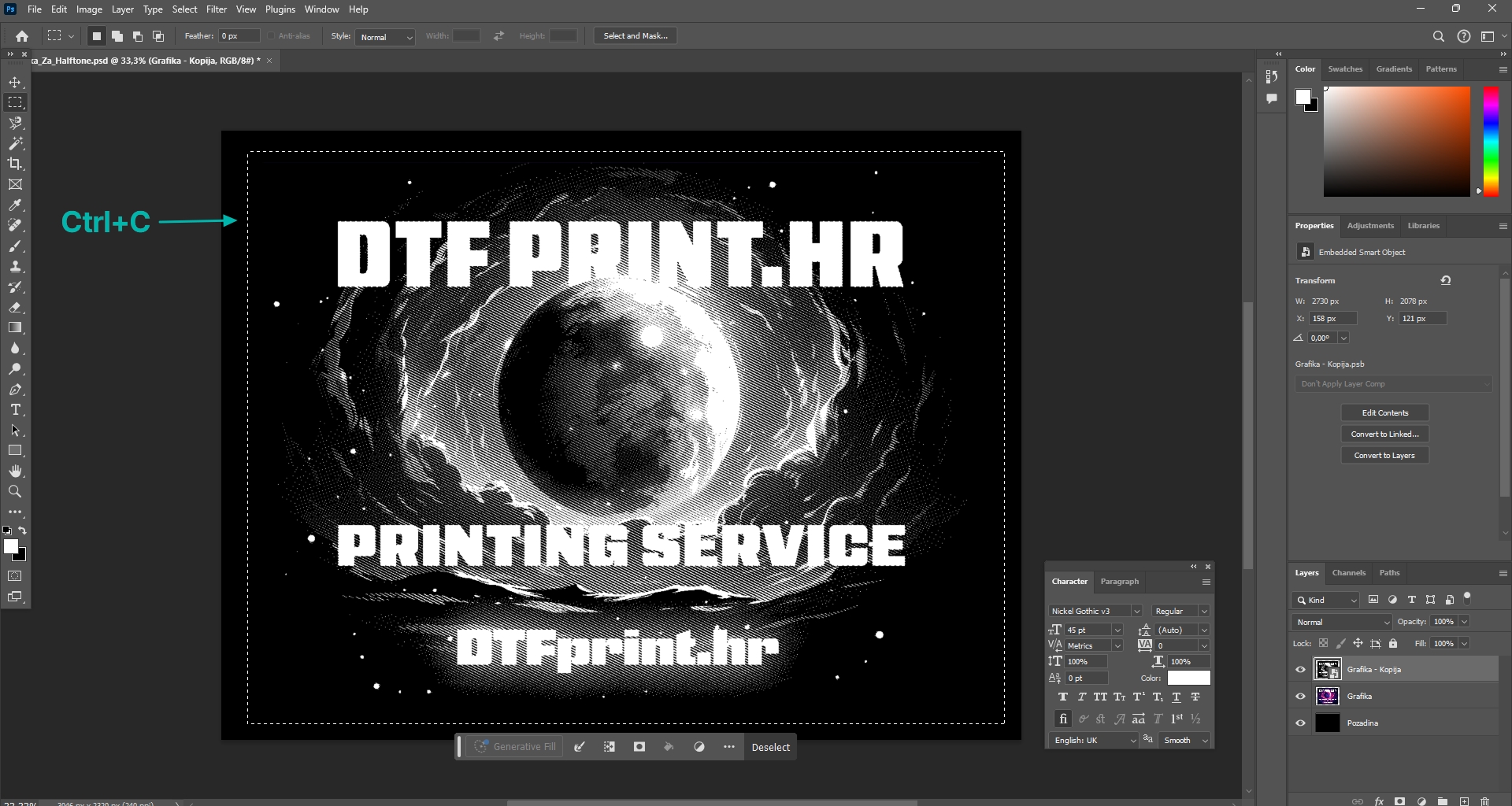Select the Zoom tool
Image resolution: width=1512 pixels, height=806 pixels.
(15, 491)
